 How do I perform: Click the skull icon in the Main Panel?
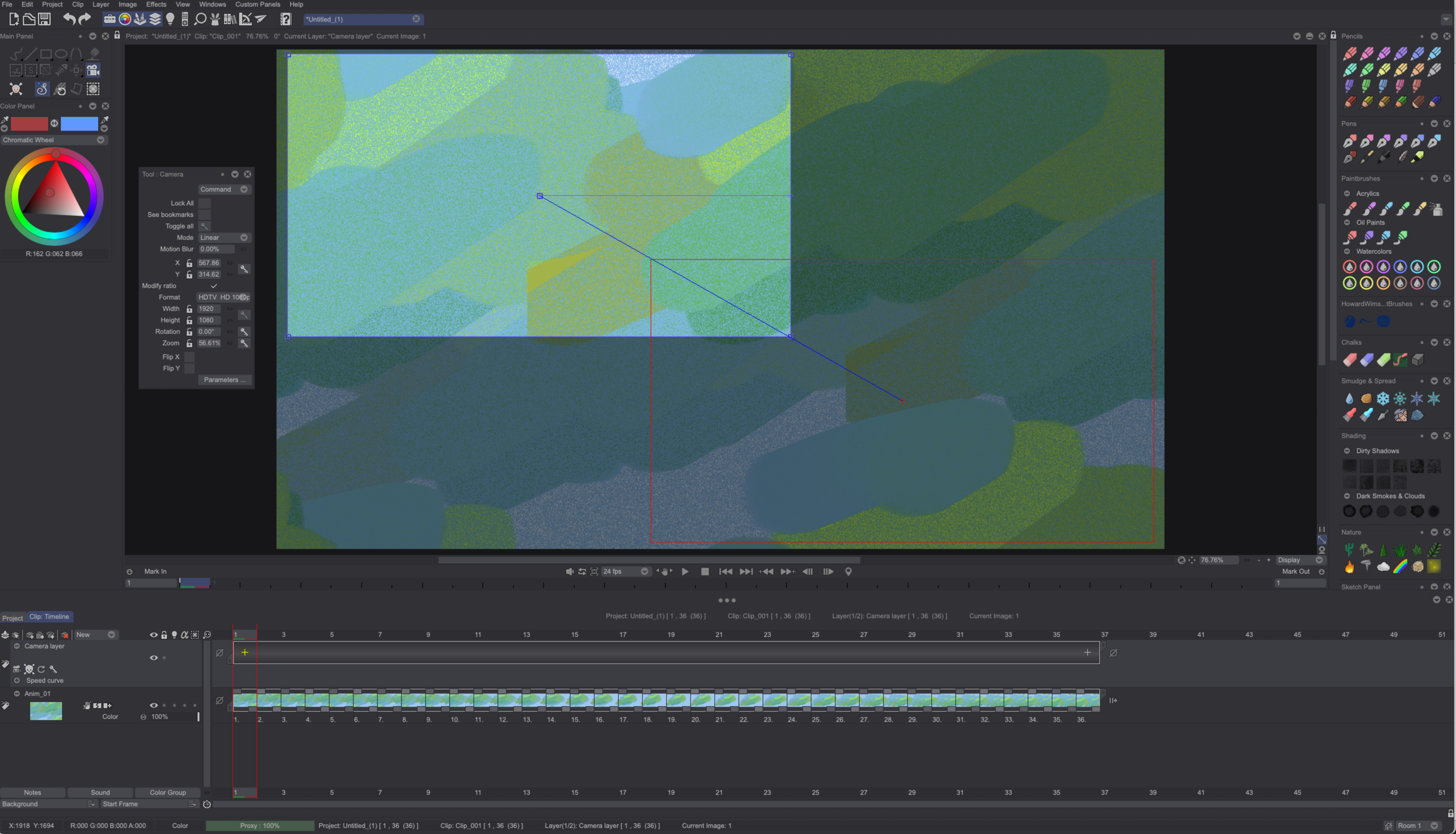coord(15,89)
